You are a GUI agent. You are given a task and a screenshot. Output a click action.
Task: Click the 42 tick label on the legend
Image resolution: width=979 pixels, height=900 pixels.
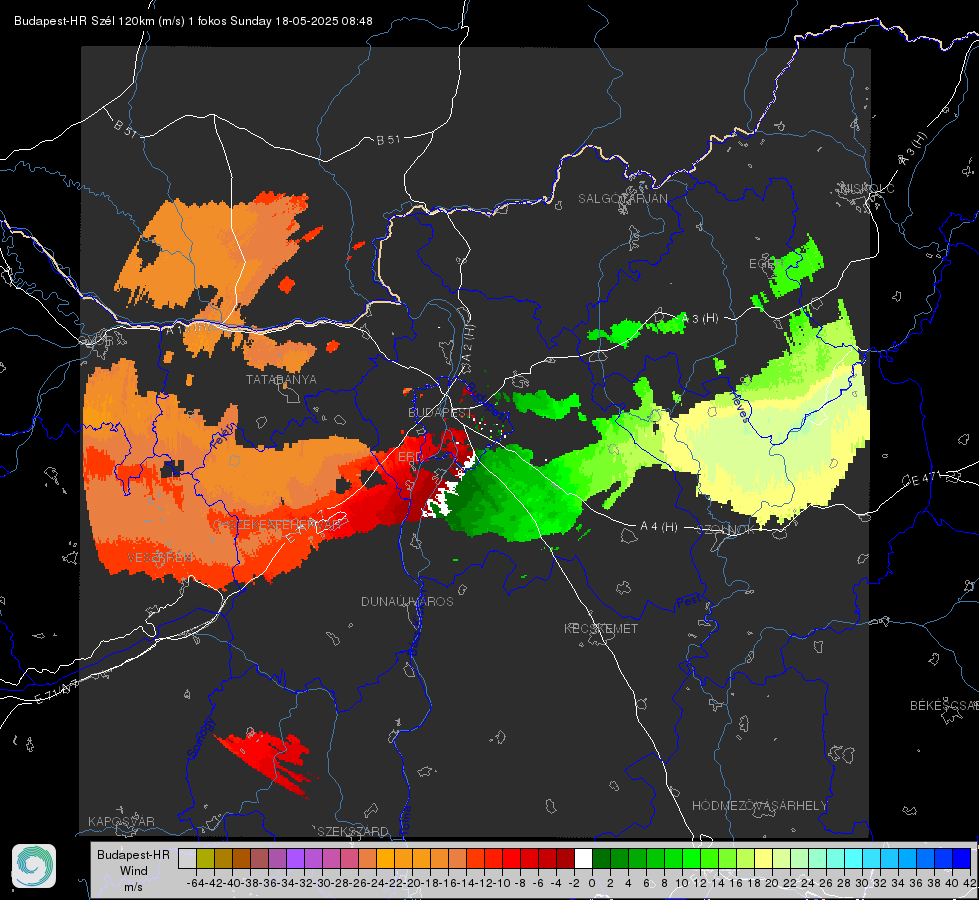coord(969,883)
